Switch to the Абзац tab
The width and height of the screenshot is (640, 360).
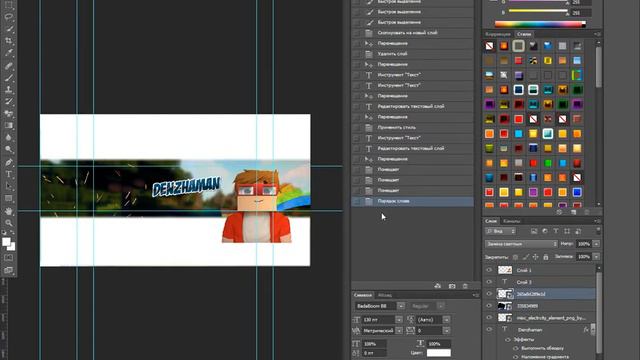coord(384,295)
